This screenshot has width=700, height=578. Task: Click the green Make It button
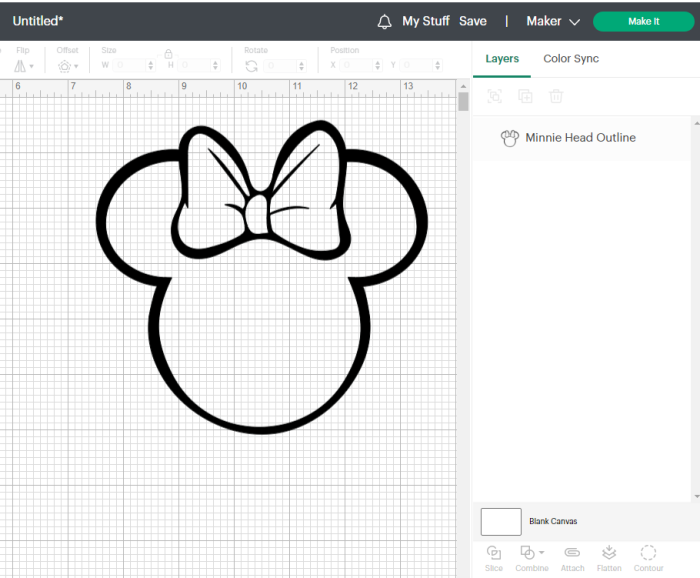(643, 21)
